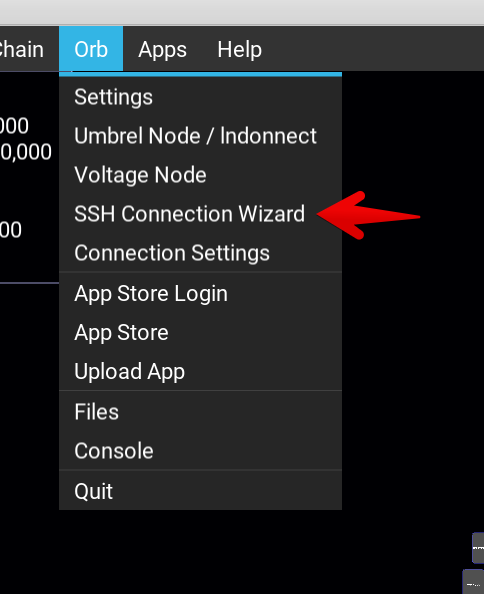The image size is (484, 594).
Task: Click the lower gray node box
Action: point(473,582)
